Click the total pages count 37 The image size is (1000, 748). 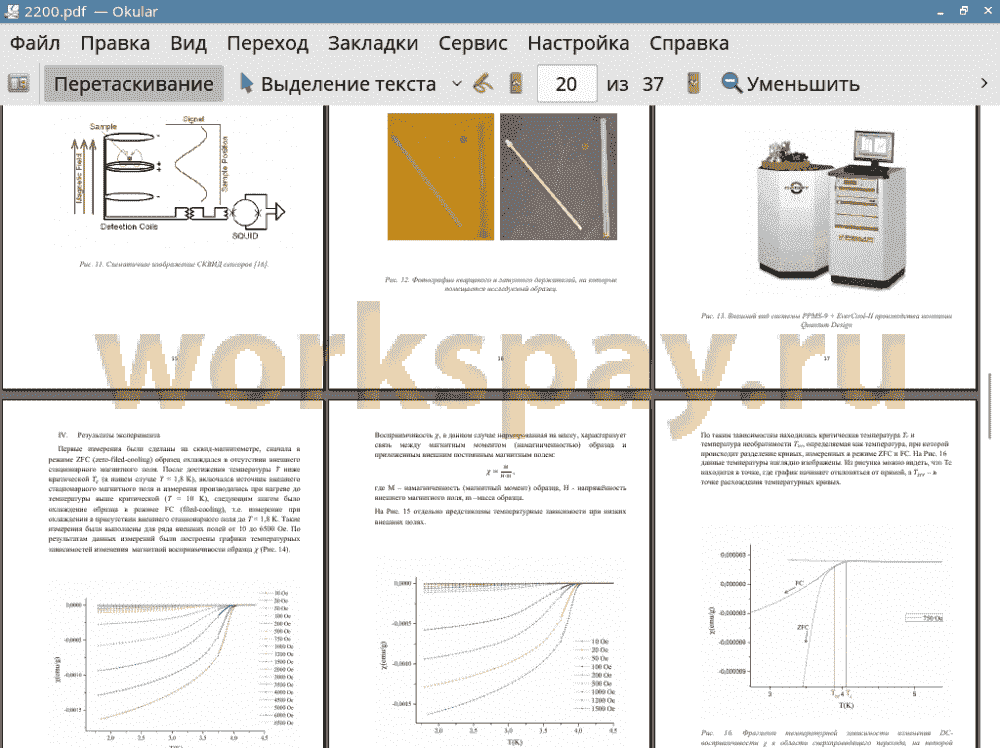(652, 84)
